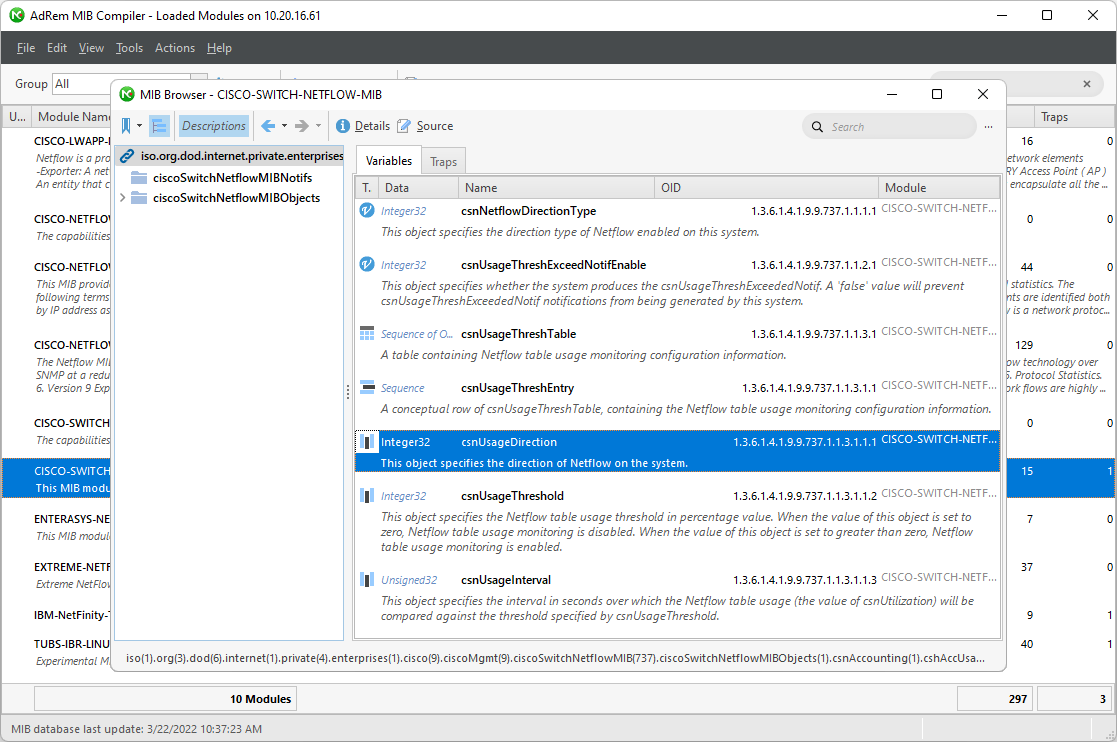This screenshot has width=1117, height=742.
Task: Click the 297 total count status cell
Action: tap(996, 699)
